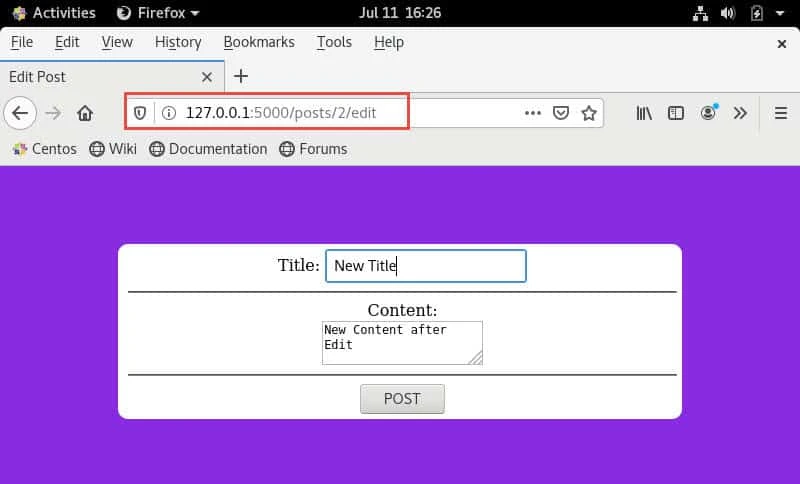Click the POST submit button

tap(402, 399)
